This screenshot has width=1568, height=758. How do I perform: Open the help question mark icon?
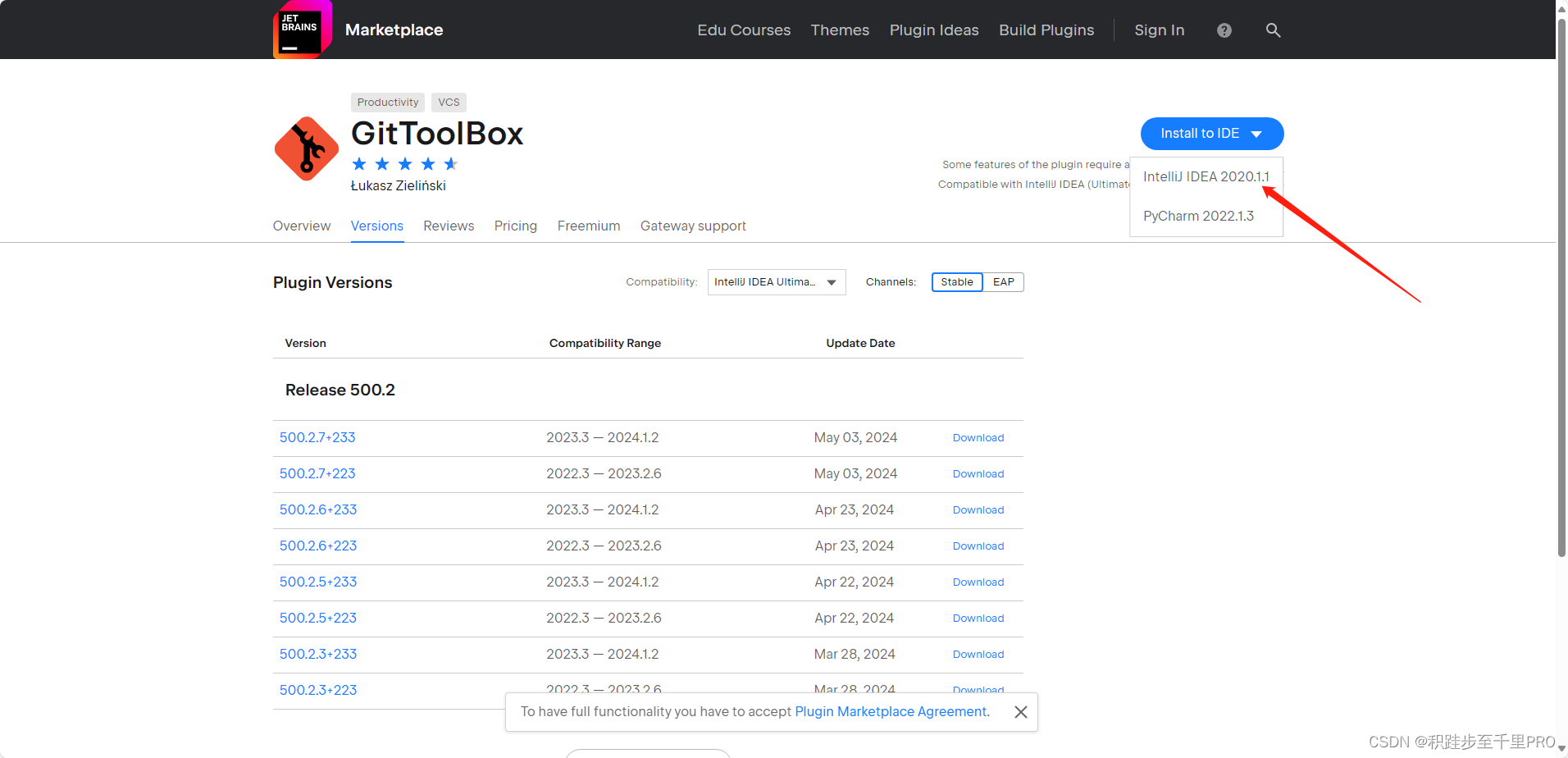(x=1224, y=30)
